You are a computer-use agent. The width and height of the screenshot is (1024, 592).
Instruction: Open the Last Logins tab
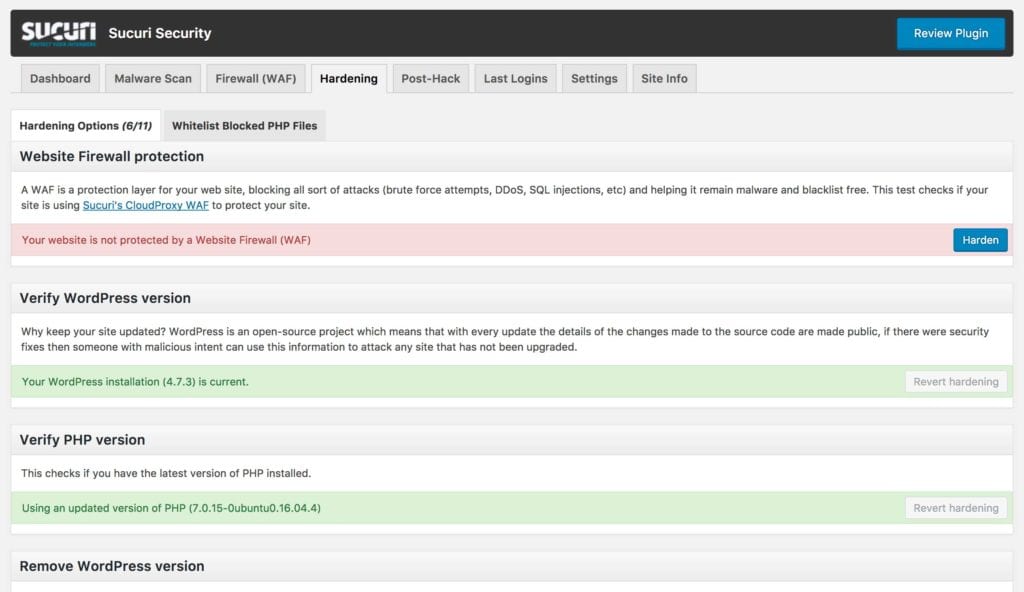click(515, 78)
